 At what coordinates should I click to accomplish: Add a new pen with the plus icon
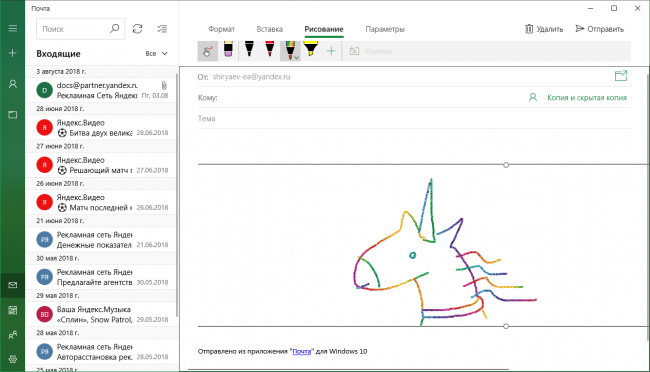coord(331,51)
